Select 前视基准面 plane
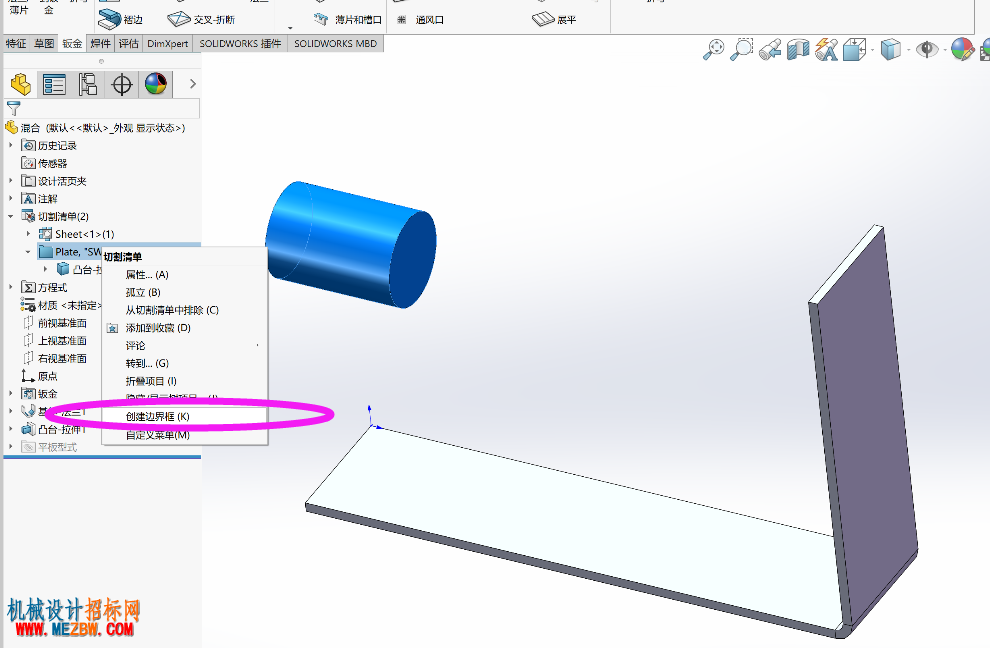 (54, 323)
